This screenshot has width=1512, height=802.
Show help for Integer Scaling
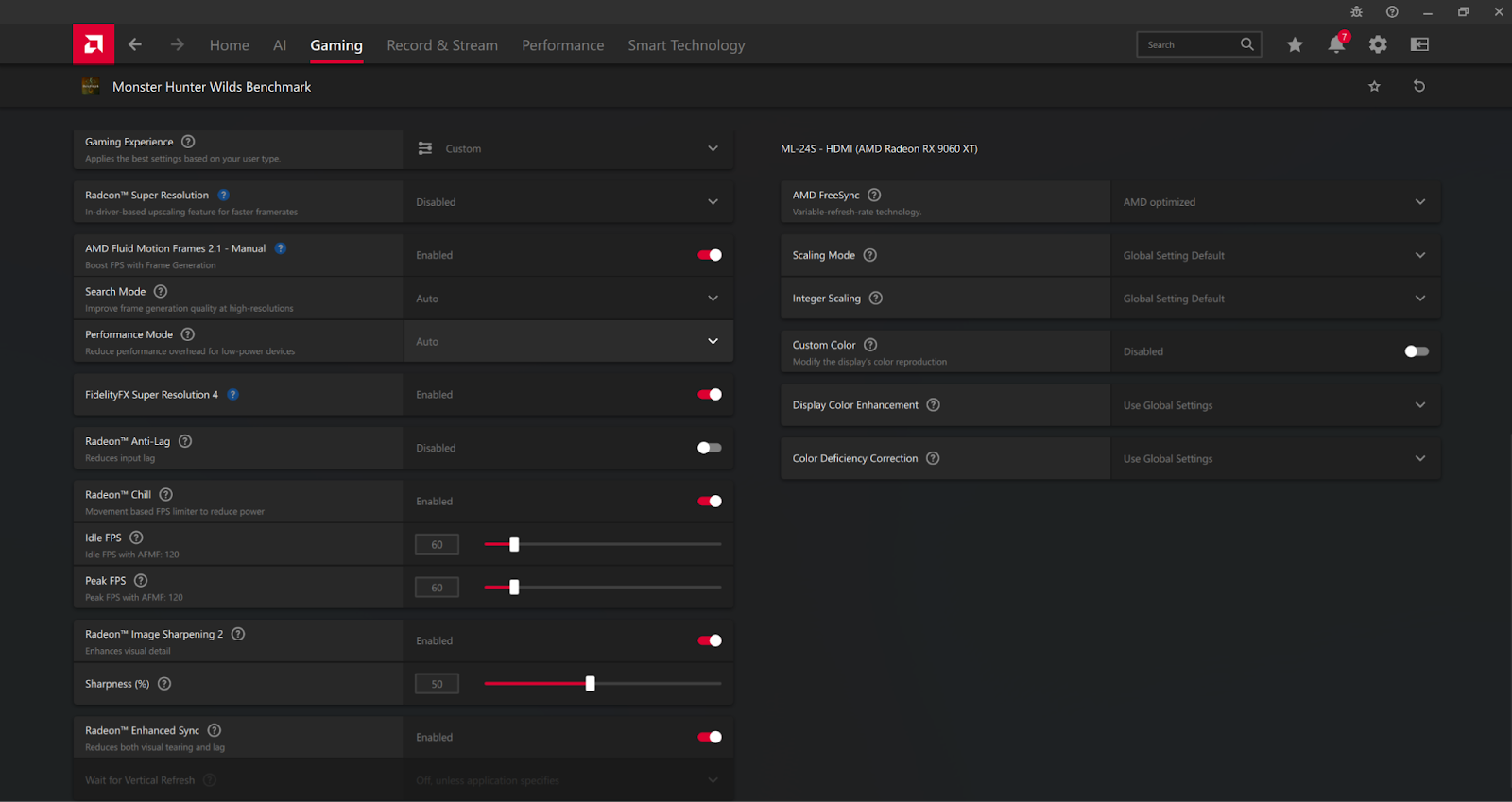(x=876, y=299)
